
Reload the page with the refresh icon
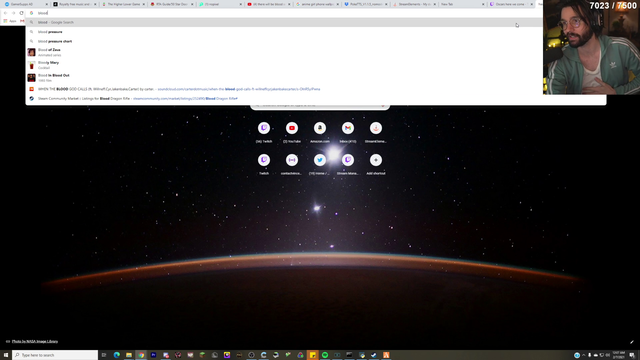pyautogui.click(x=22, y=13)
